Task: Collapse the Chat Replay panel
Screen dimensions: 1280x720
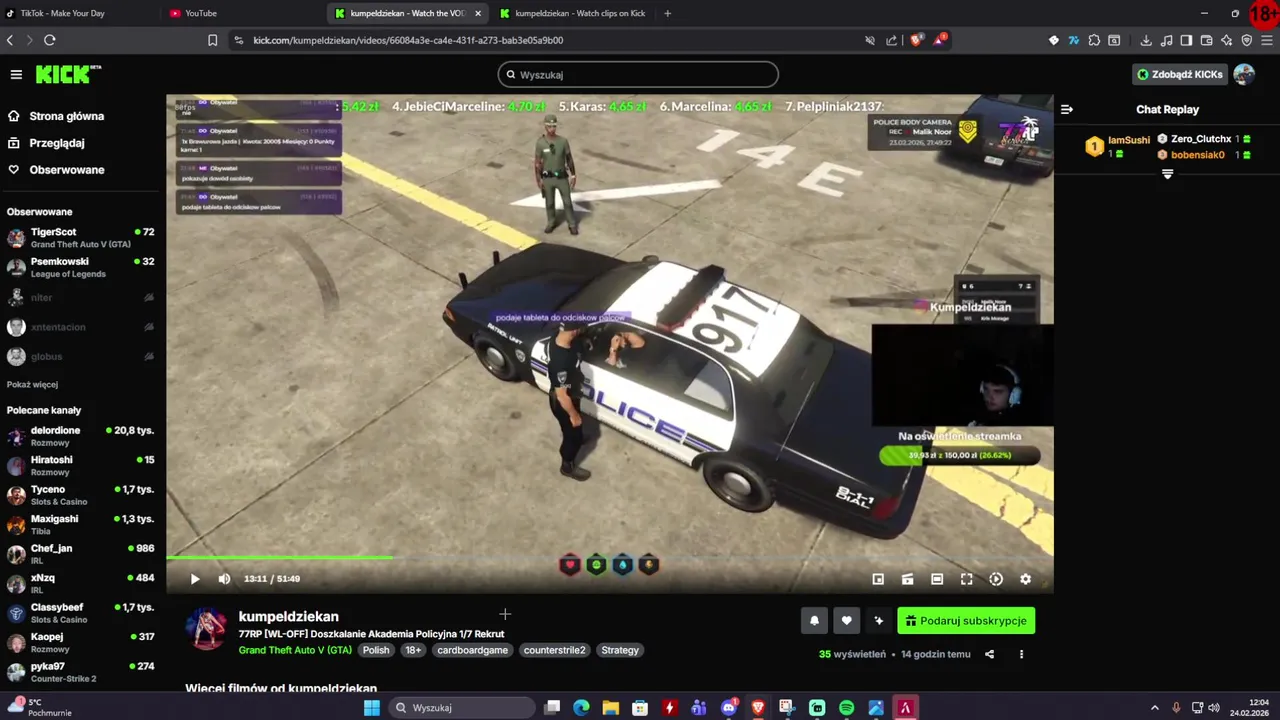Action: coord(1067,110)
